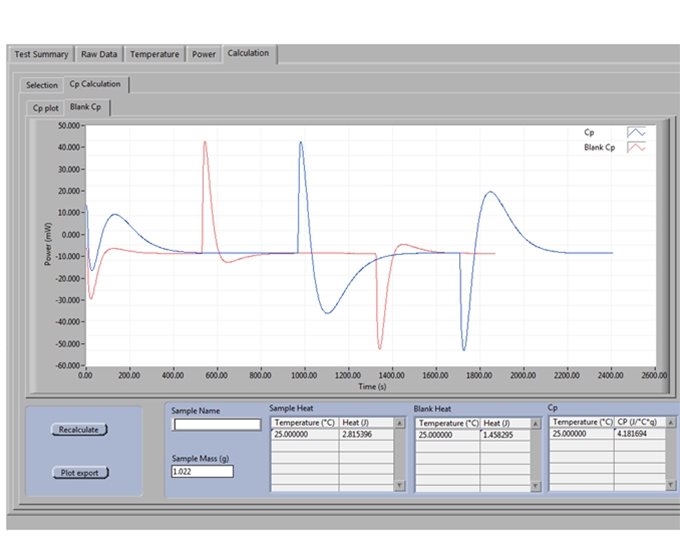Viewport: 680px width, 540px height.
Task: Go to the Selection sub-tab
Action: (41, 85)
